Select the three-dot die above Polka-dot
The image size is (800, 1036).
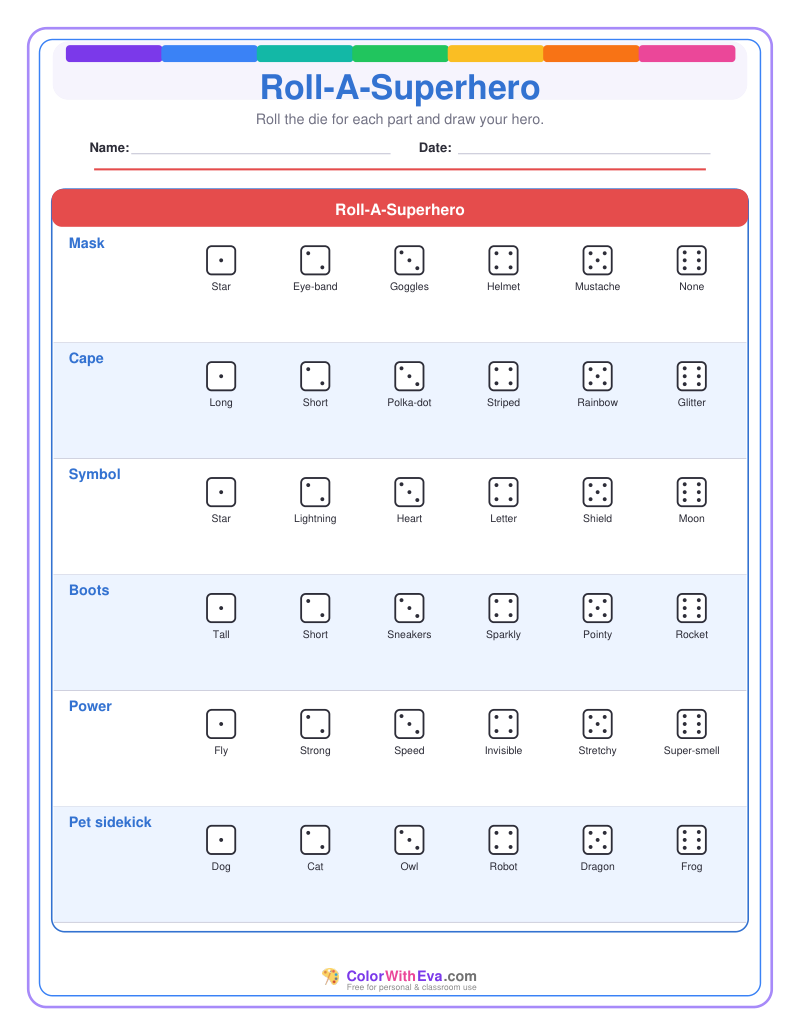(x=409, y=376)
